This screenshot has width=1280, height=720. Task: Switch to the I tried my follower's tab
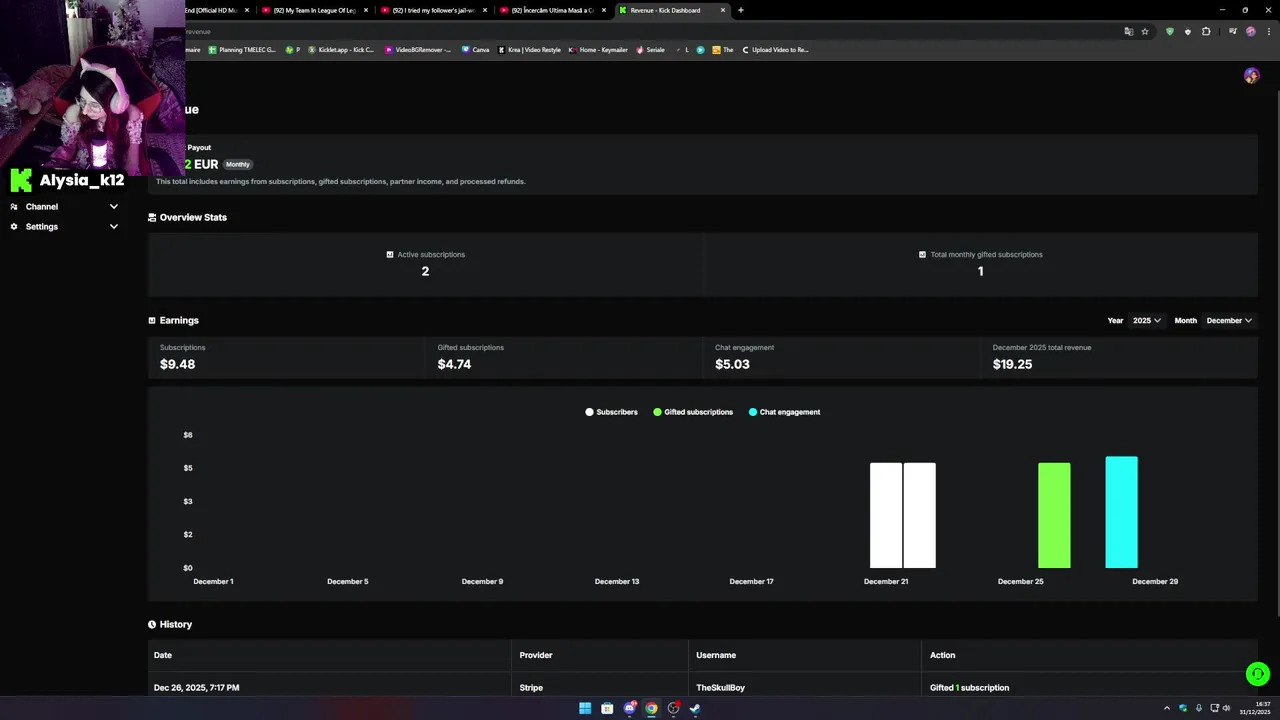(434, 10)
